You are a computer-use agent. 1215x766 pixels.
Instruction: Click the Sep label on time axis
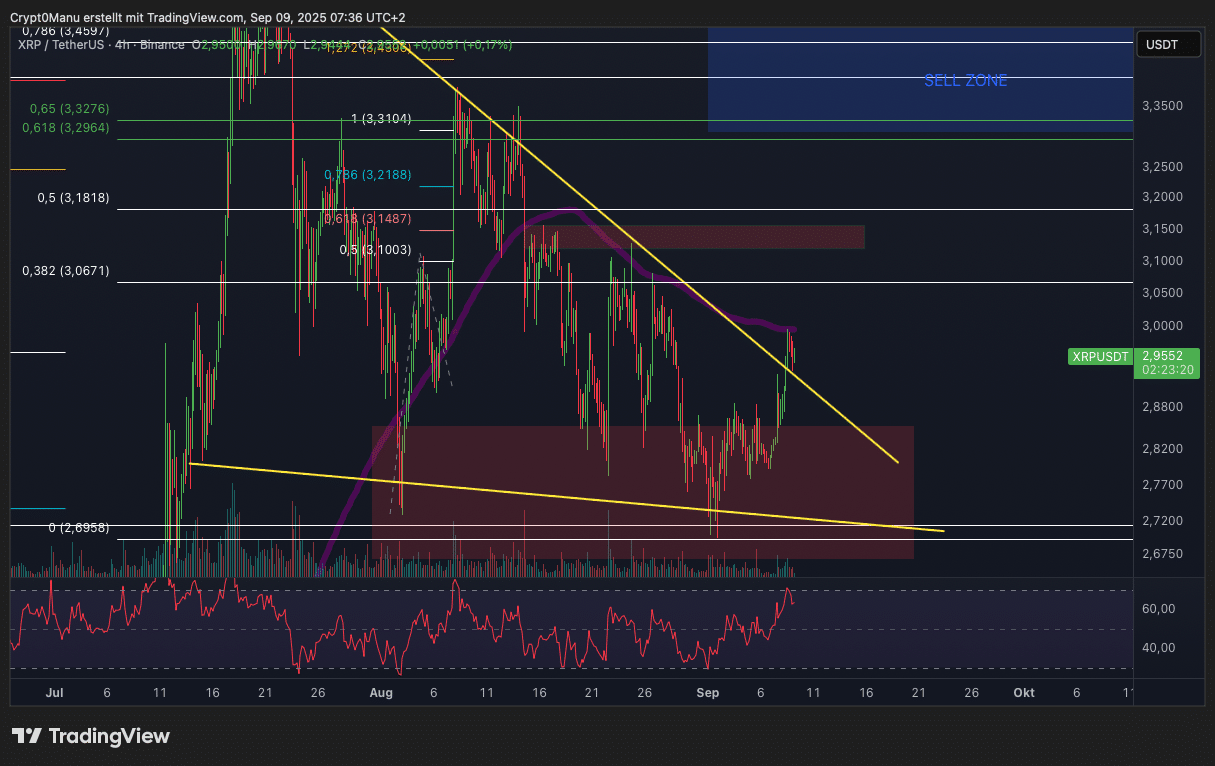click(x=708, y=692)
